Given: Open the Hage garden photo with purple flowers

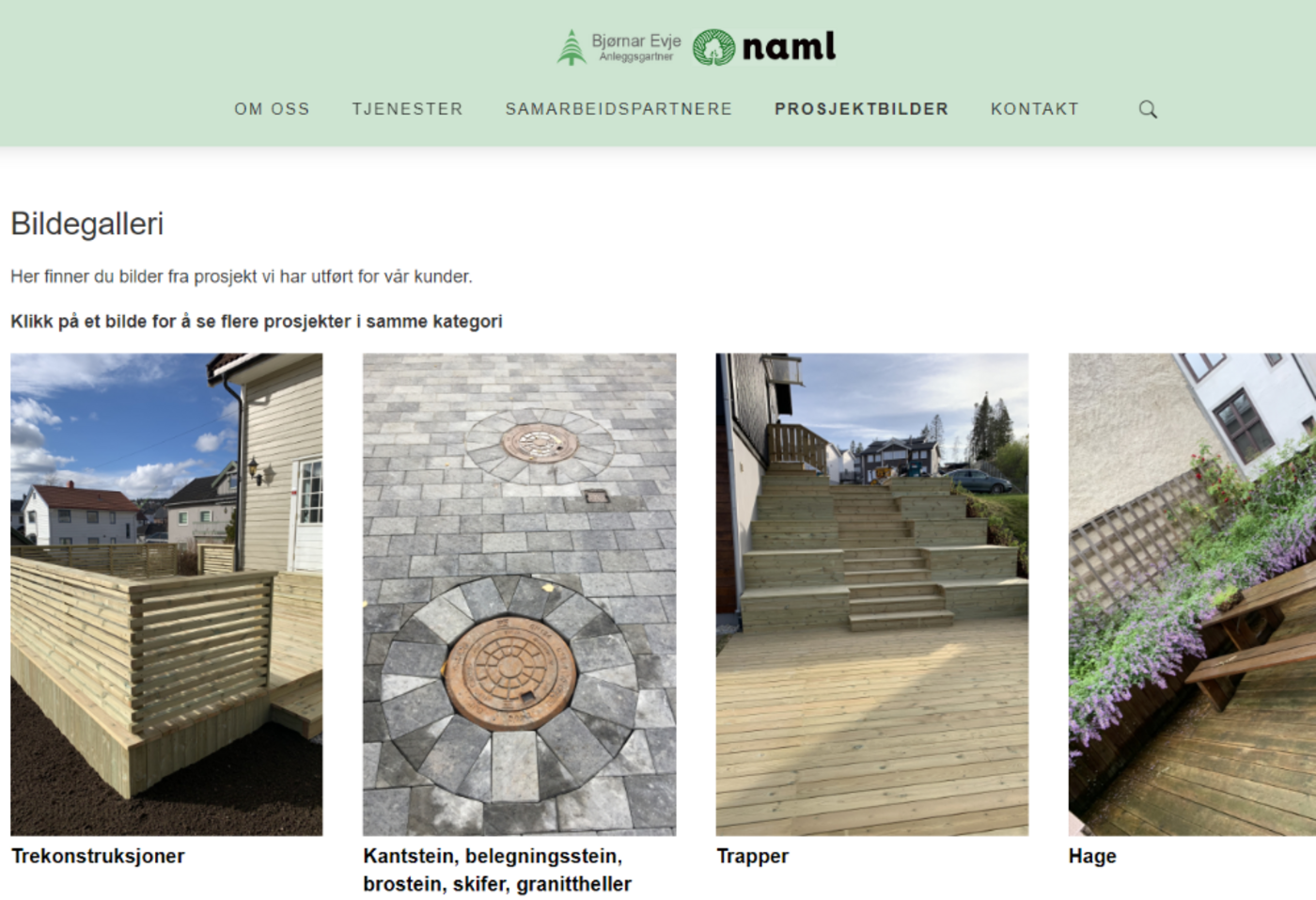Looking at the screenshot, I should pyautogui.click(x=1192, y=594).
